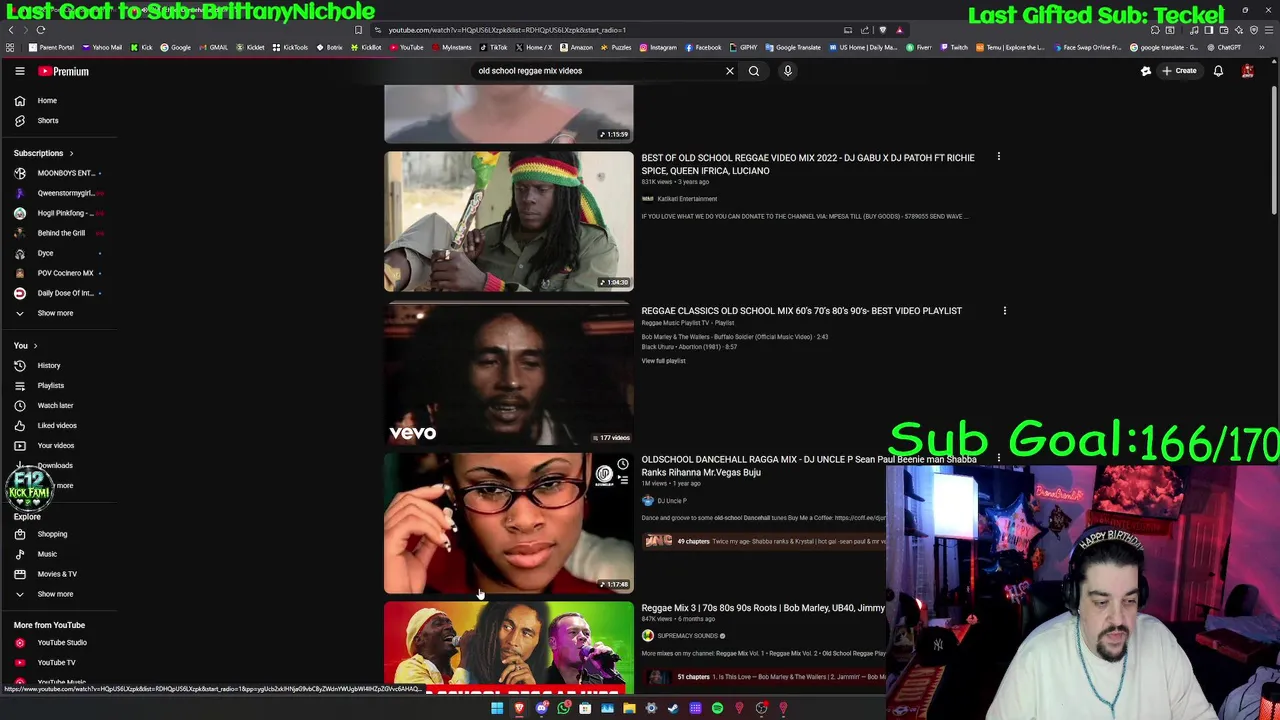The height and width of the screenshot is (720, 1280).
Task: Expand the 51 chapters row
Action: [x=763, y=677]
